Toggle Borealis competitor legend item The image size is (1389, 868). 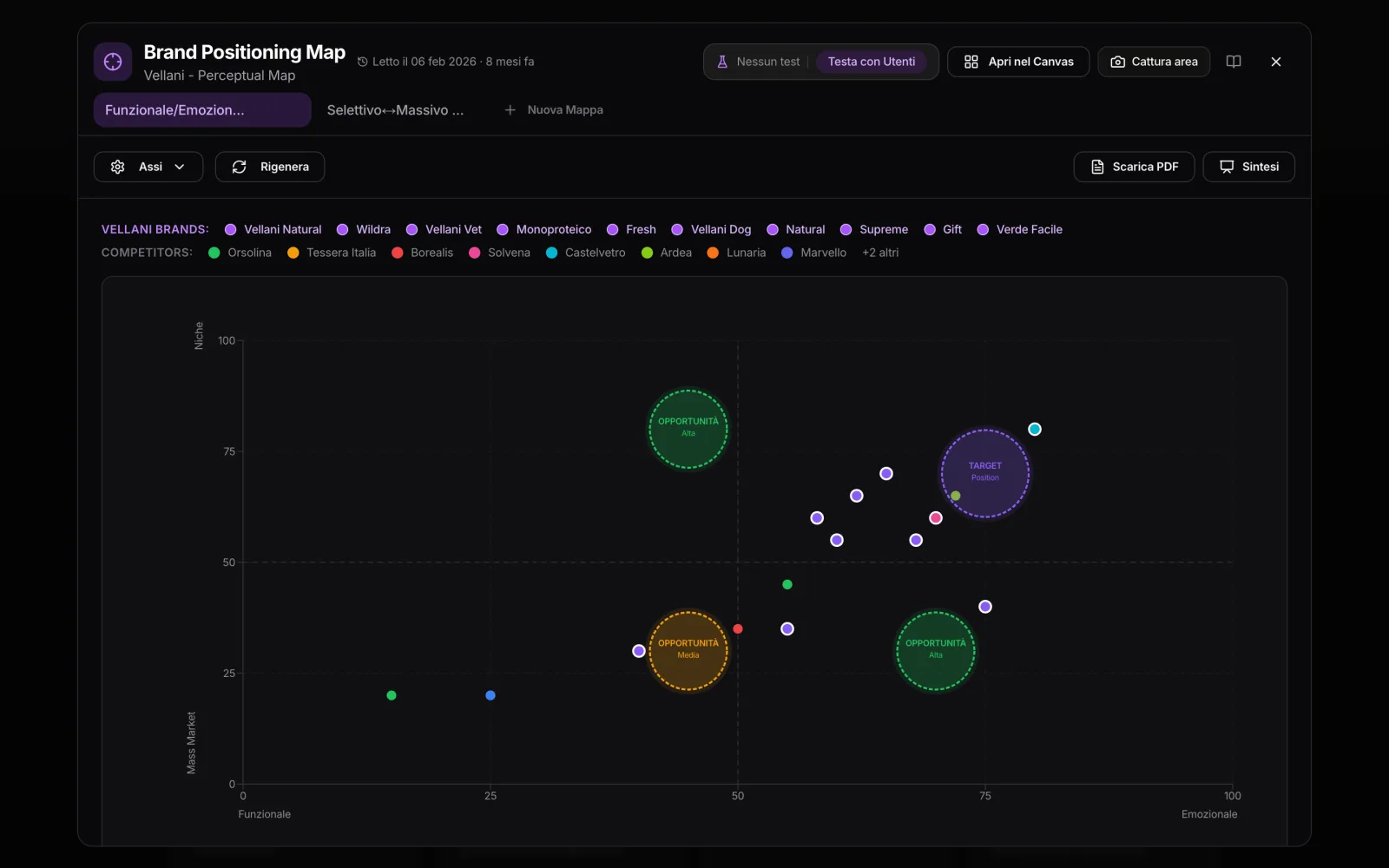pyautogui.click(x=422, y=253)
